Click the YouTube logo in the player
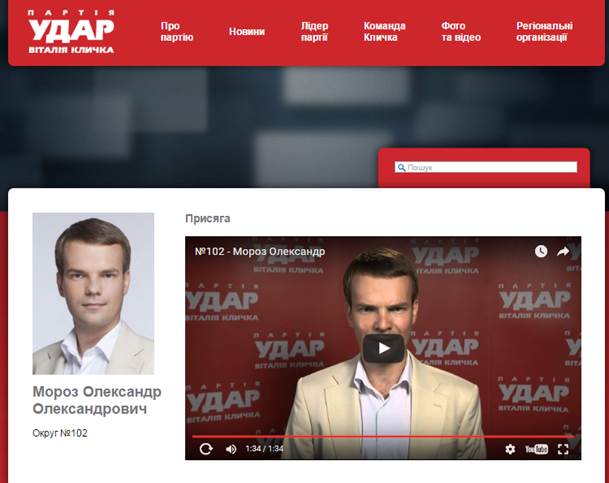The width and height of the screenshot is (609, 483). coord(536,449)
